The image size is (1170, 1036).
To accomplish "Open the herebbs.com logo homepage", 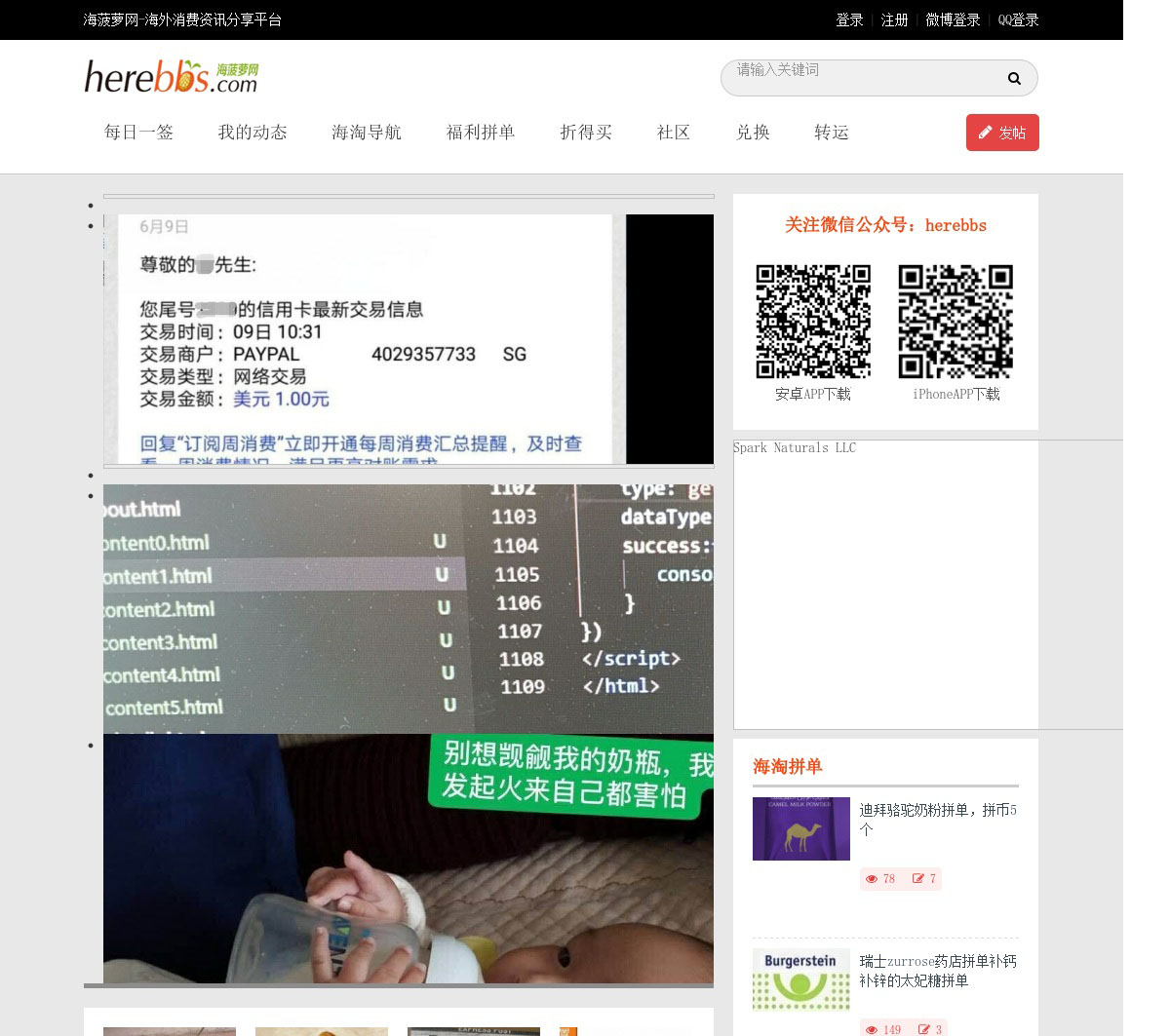I will (x=172, y=77).
